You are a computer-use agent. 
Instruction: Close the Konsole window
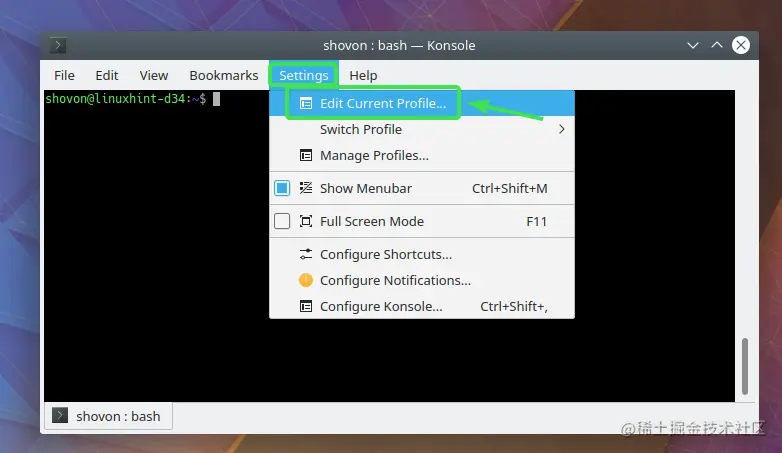(x=741, y=45)
